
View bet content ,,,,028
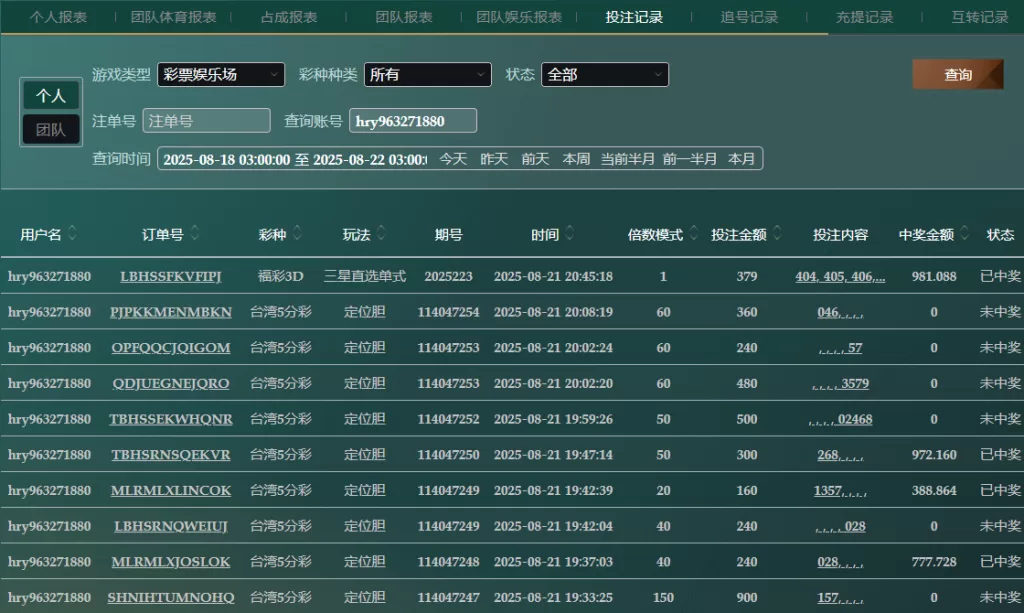point(840,526)
